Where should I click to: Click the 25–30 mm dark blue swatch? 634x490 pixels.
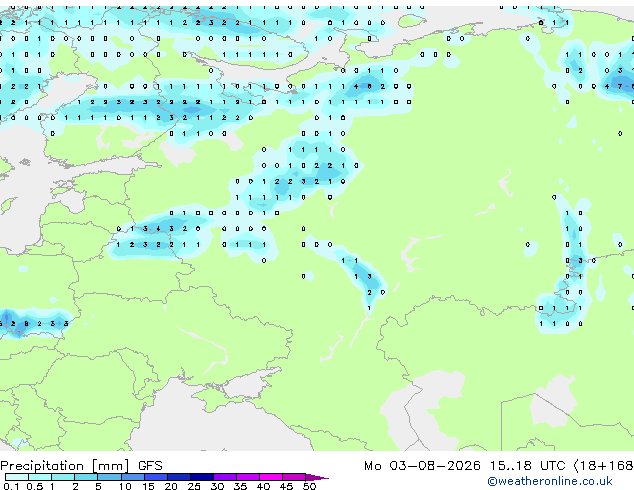click(201, 477)
